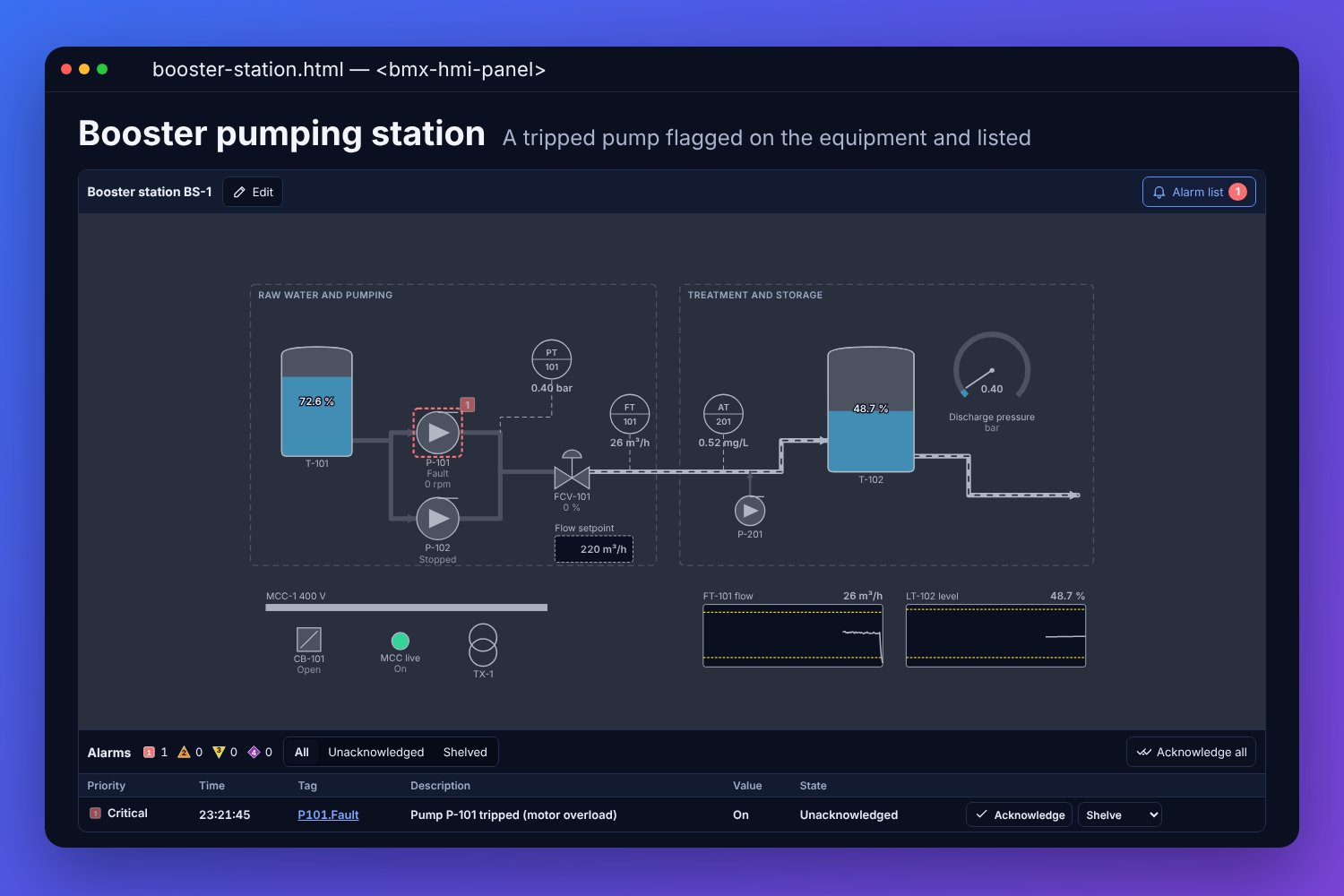
Task: Open the LT-102 level trend chart
Action: 995,635
